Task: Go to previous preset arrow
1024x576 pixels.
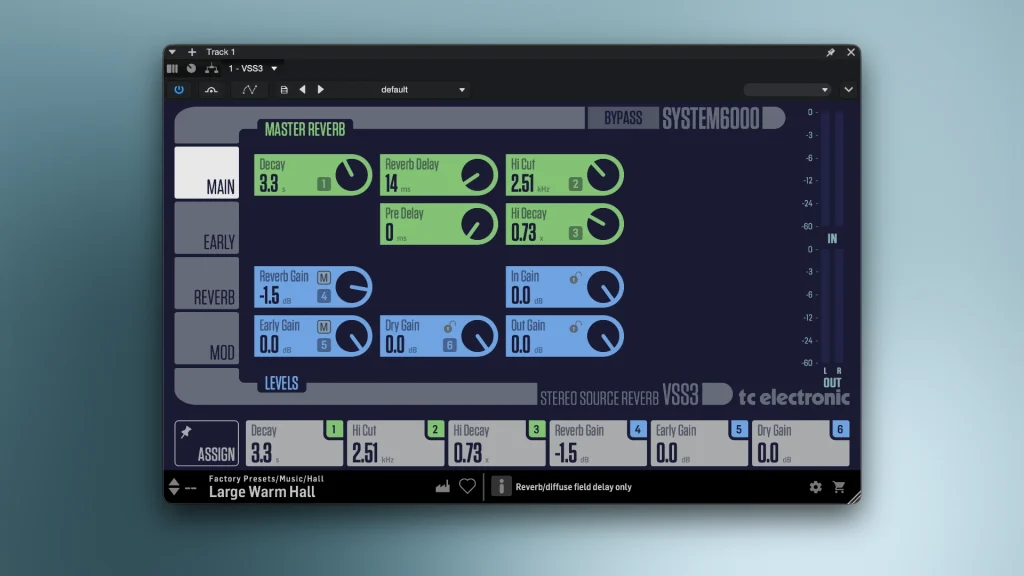Action: 302,89
